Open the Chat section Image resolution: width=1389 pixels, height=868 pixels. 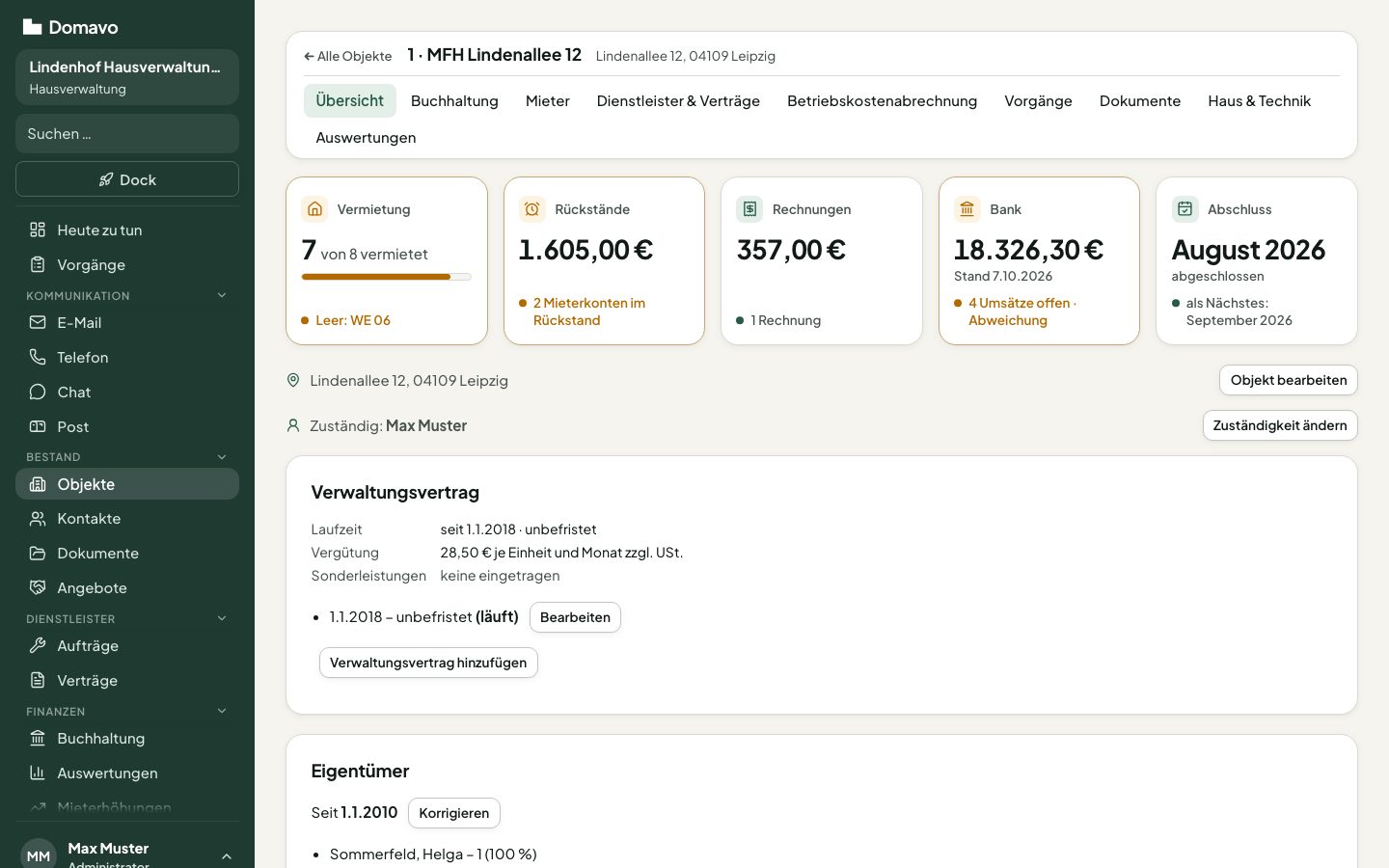click(x=127, y=392)
